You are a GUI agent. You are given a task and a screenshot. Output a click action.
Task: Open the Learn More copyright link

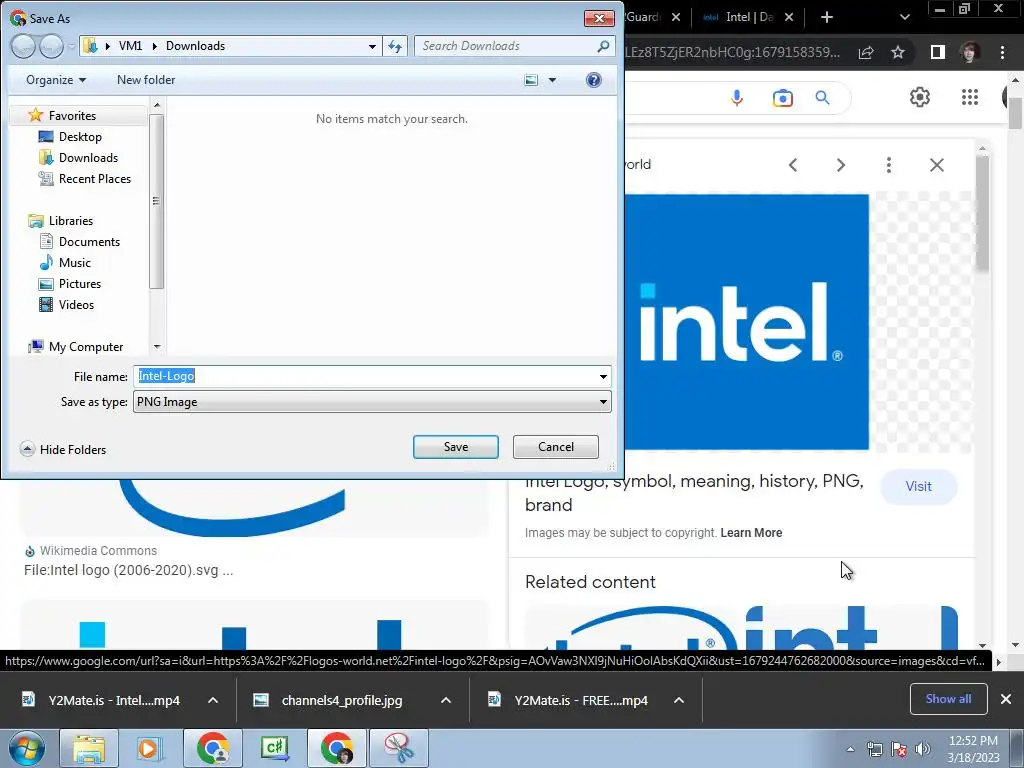pyautogui.click(x=751, y=533)
